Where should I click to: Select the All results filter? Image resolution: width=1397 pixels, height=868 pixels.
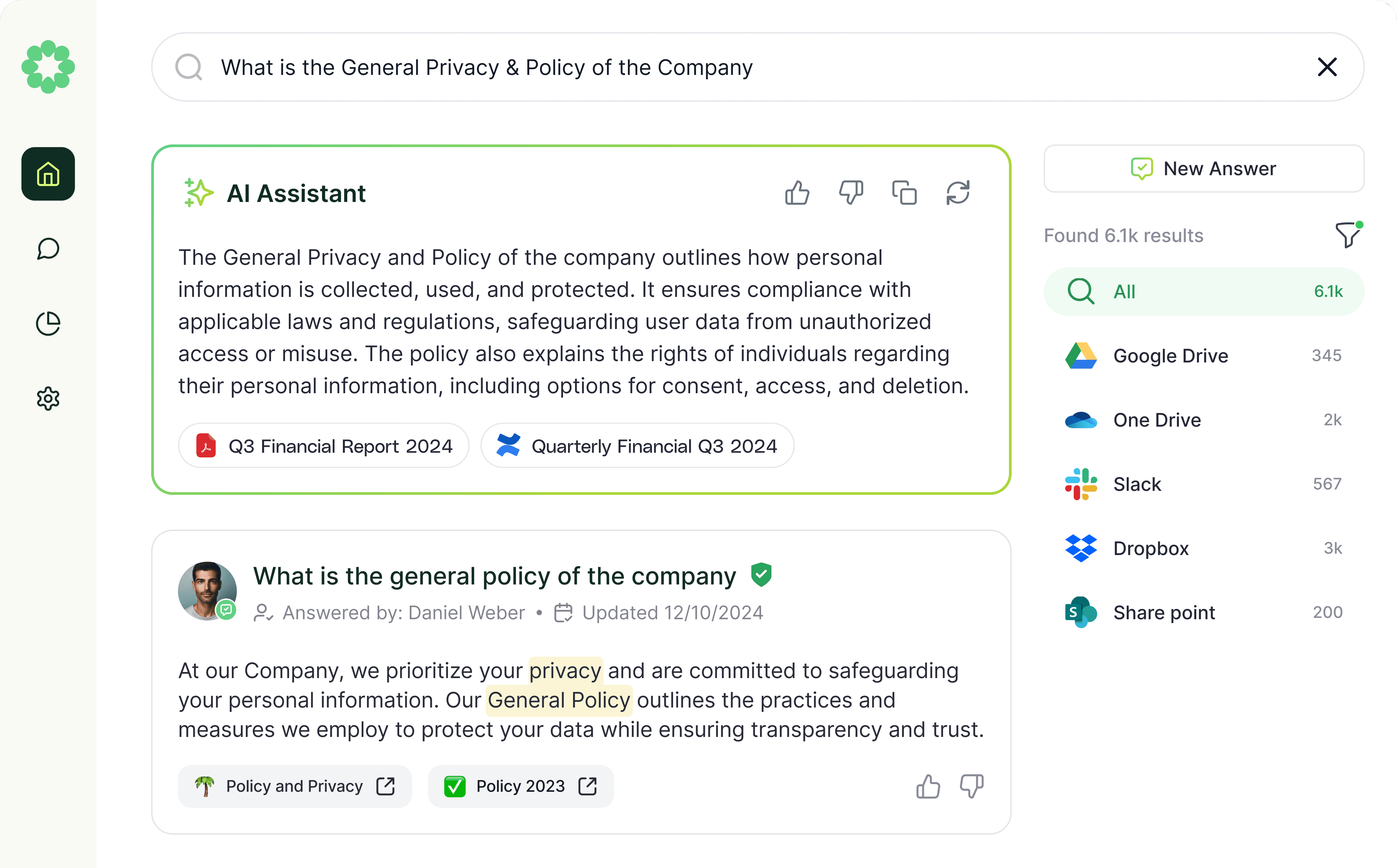tap(1204, 292)
